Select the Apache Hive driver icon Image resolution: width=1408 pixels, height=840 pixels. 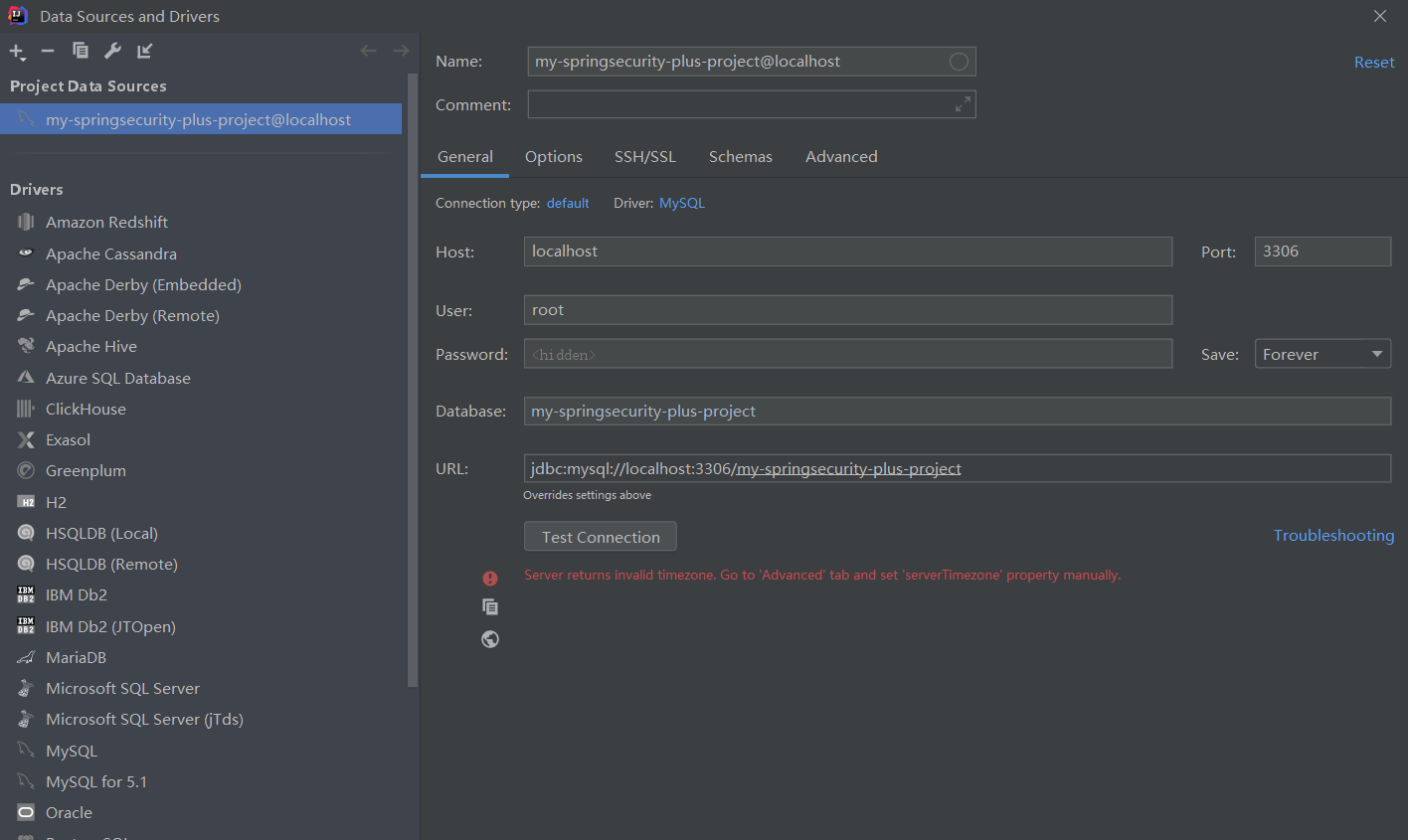pos(26,346)
